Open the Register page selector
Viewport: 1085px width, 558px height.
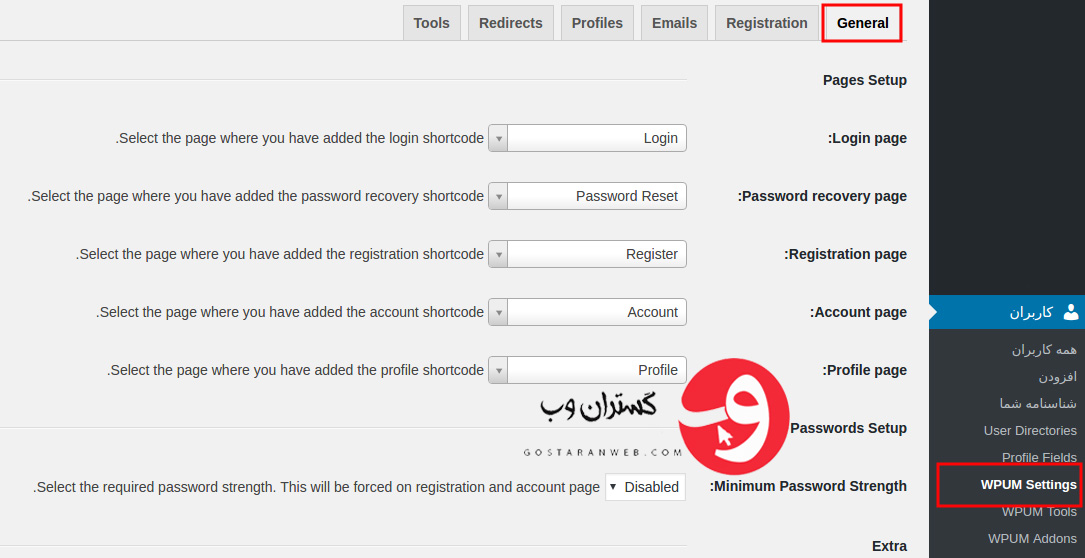(x=587, y=254)
